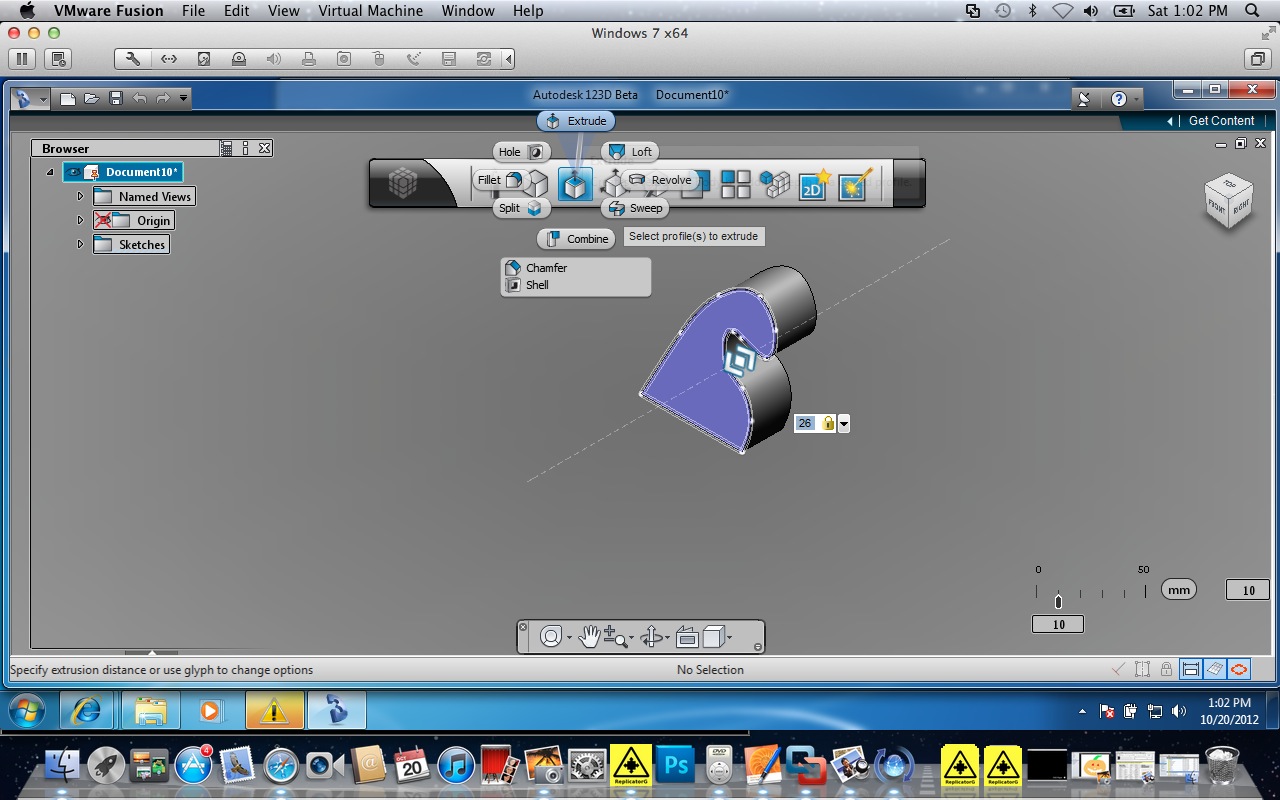Save the current document
Image resolution: width=1280 pixels, height=800 pixels.
(x=116, y=98)
